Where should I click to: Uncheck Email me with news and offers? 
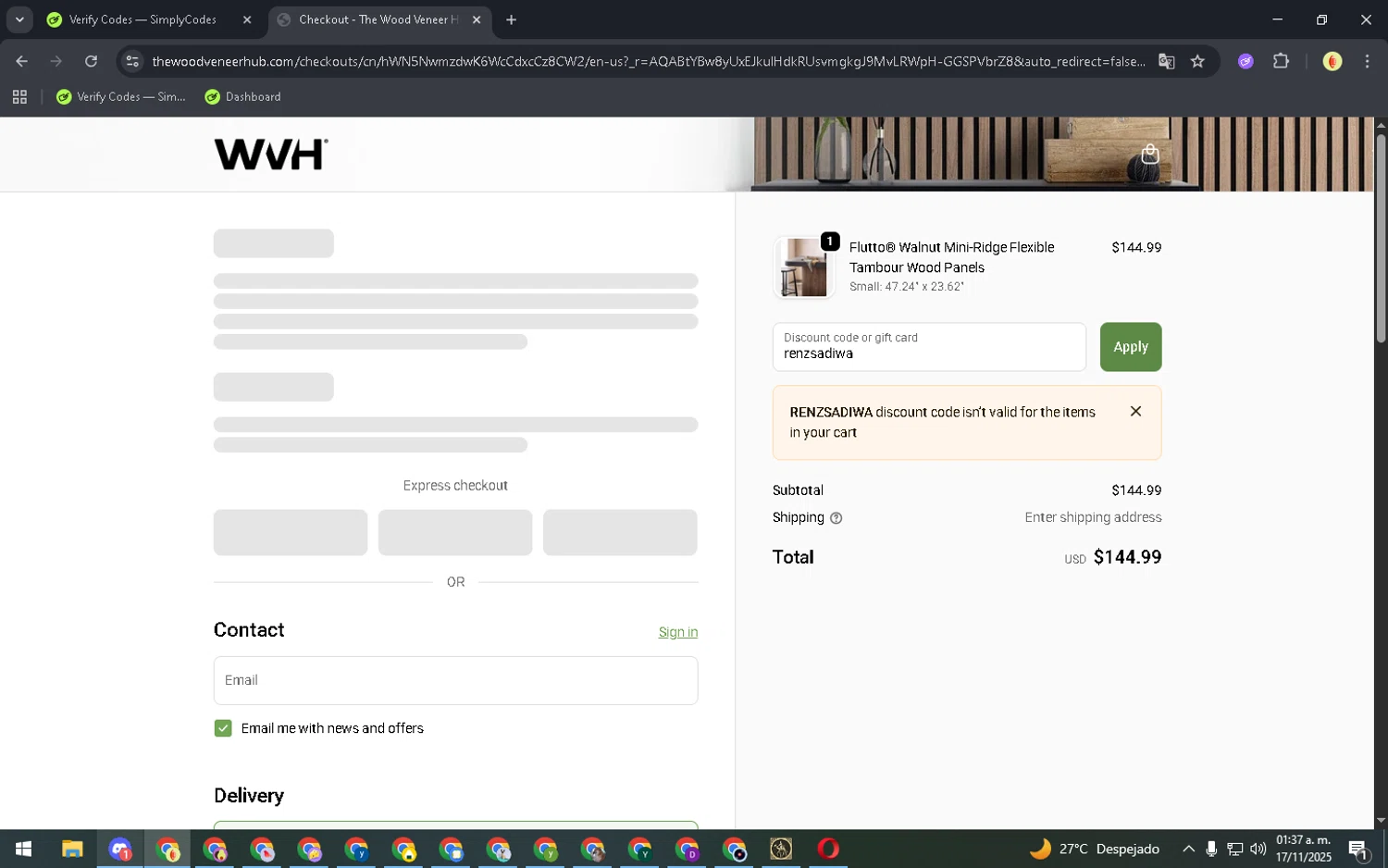(x=223, y=728)
